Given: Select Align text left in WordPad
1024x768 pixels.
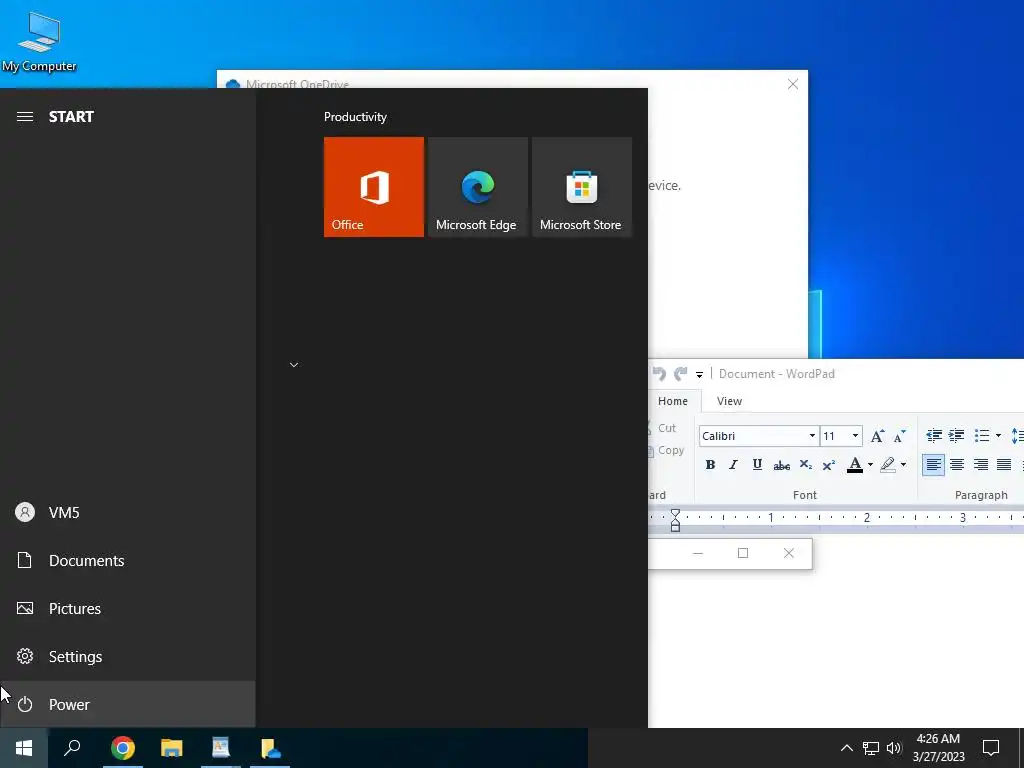Looking at the screenshot, I should [933, 464].
